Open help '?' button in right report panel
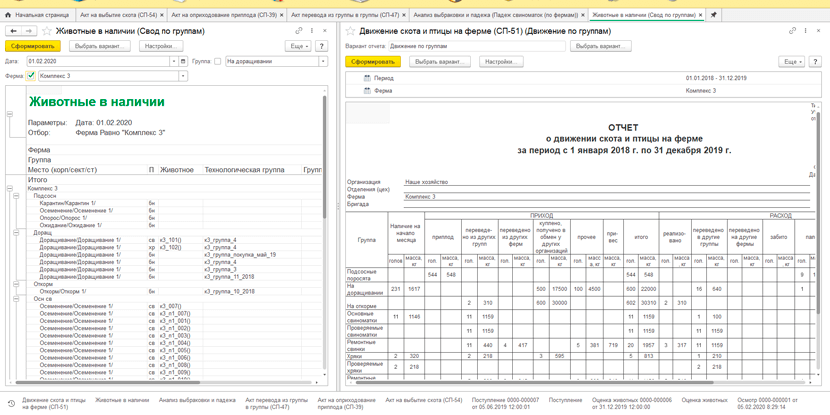Viewport: 830px width, 415px height. (x=816, y=62)
